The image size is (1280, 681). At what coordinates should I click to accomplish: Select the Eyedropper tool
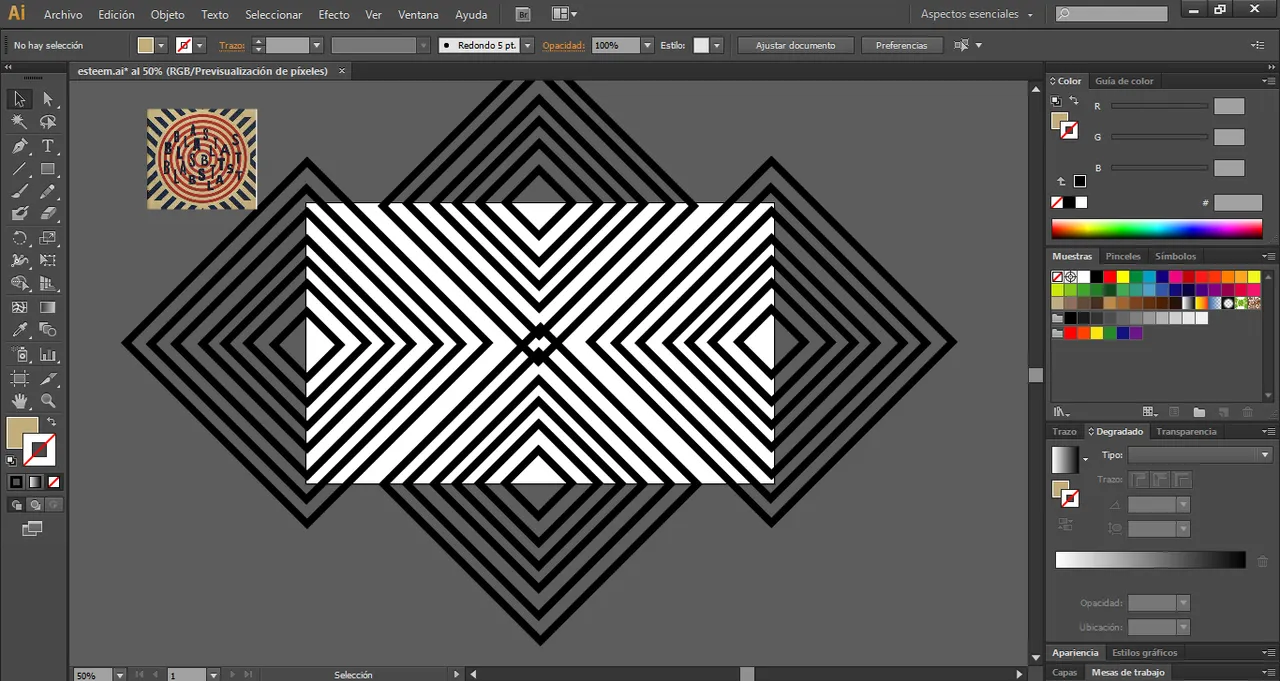[19, 331]
